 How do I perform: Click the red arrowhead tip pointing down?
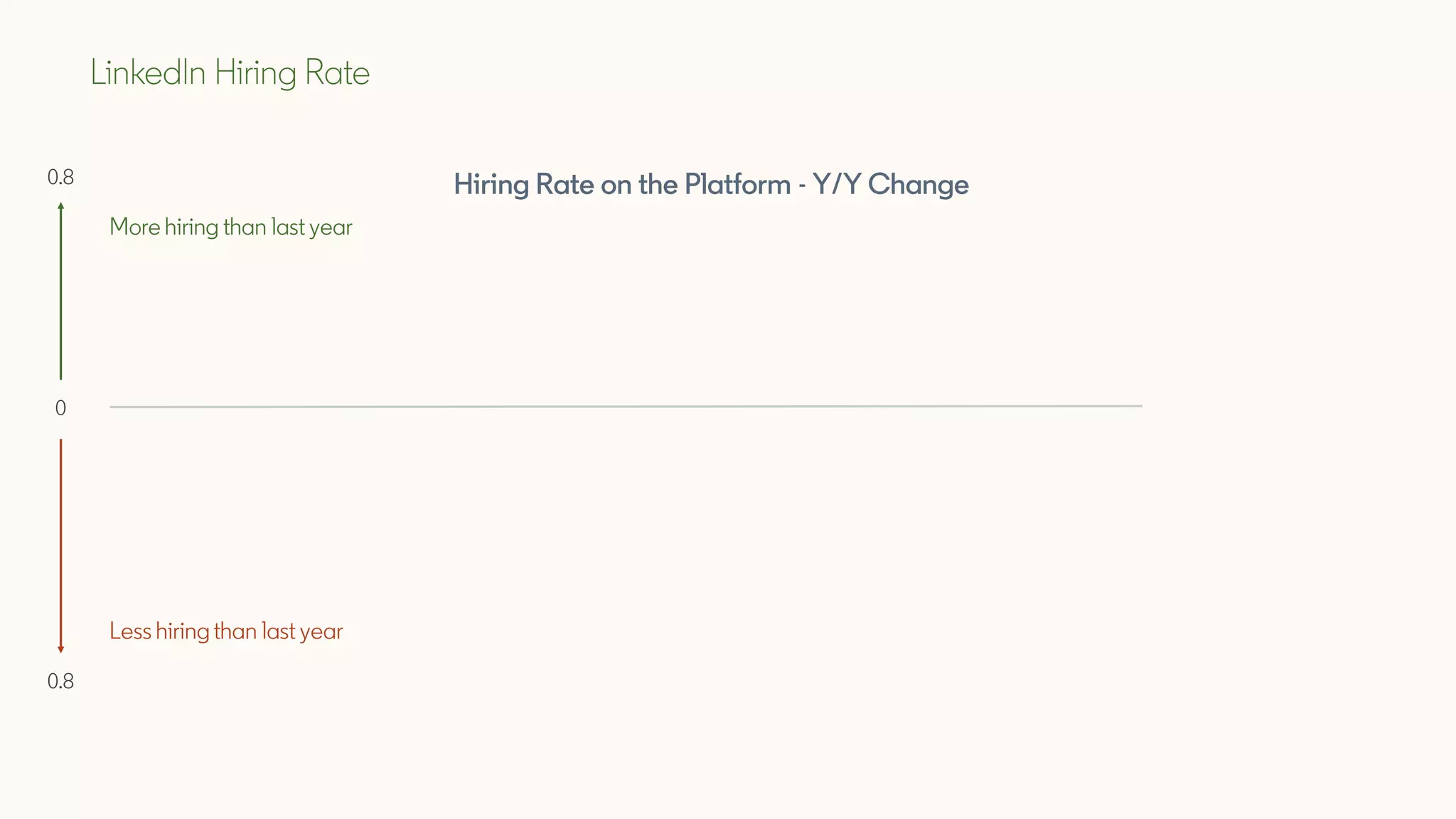(x=60, y=649)
